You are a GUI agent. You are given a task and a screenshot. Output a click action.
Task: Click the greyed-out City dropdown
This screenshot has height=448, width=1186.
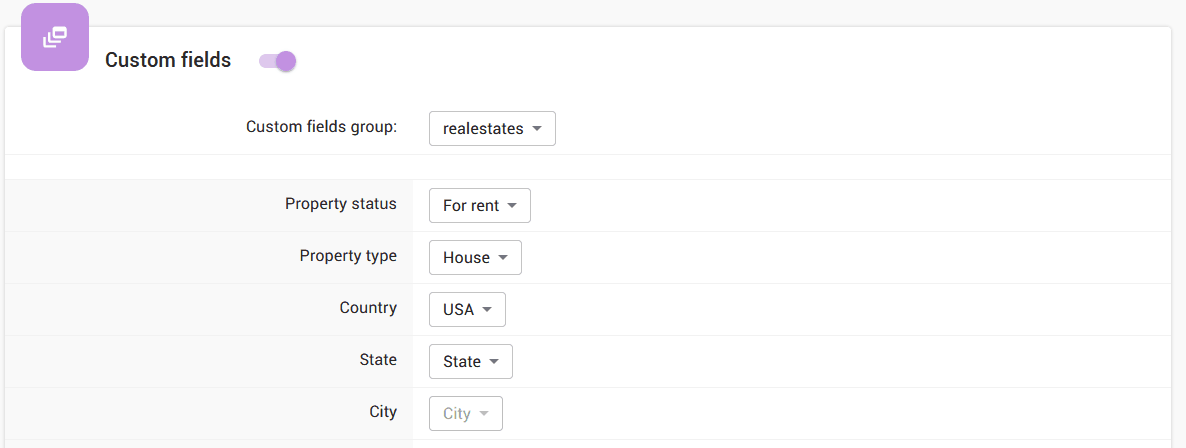[x=465, y=414]
